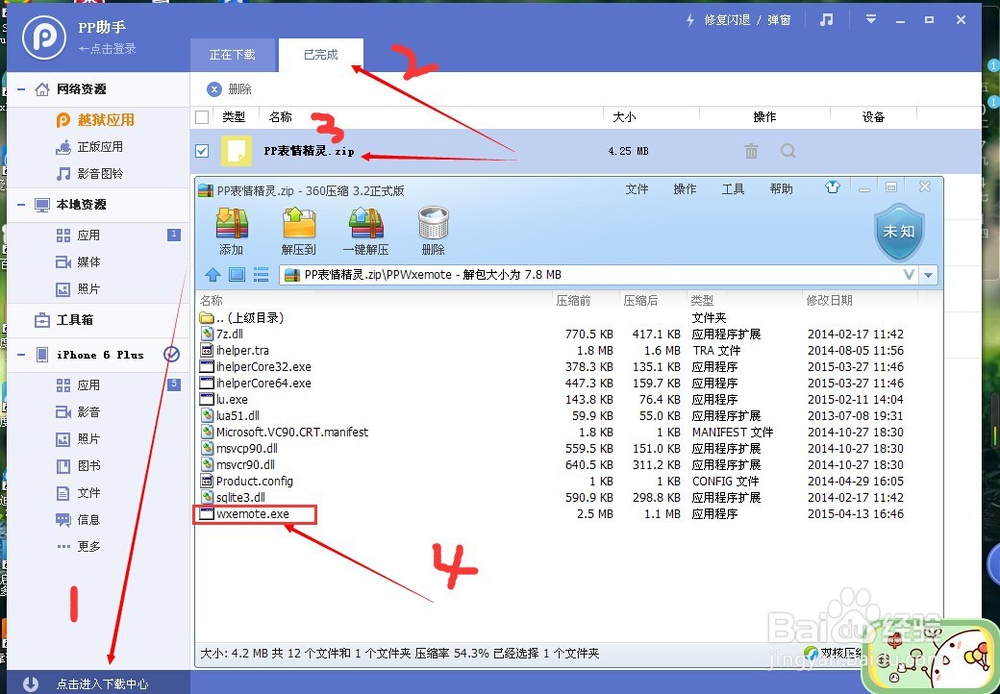The height and width of the screenshot is (694, 1000).
Task: Click trash icon on PP表情精灵.zip row
Action: 751,151
